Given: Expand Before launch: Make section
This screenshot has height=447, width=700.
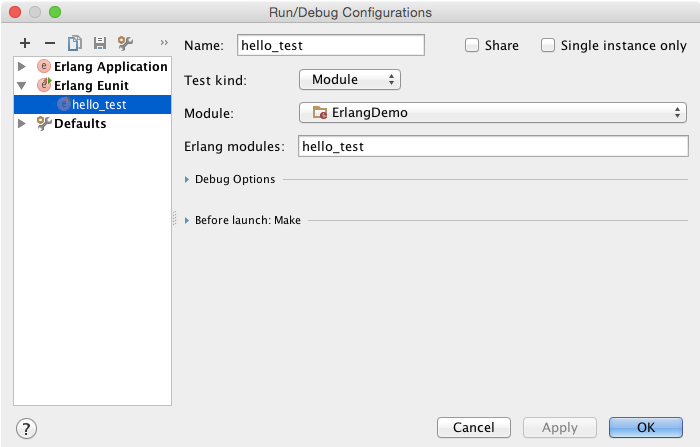Looking at the screenshot, I should 187,220.
